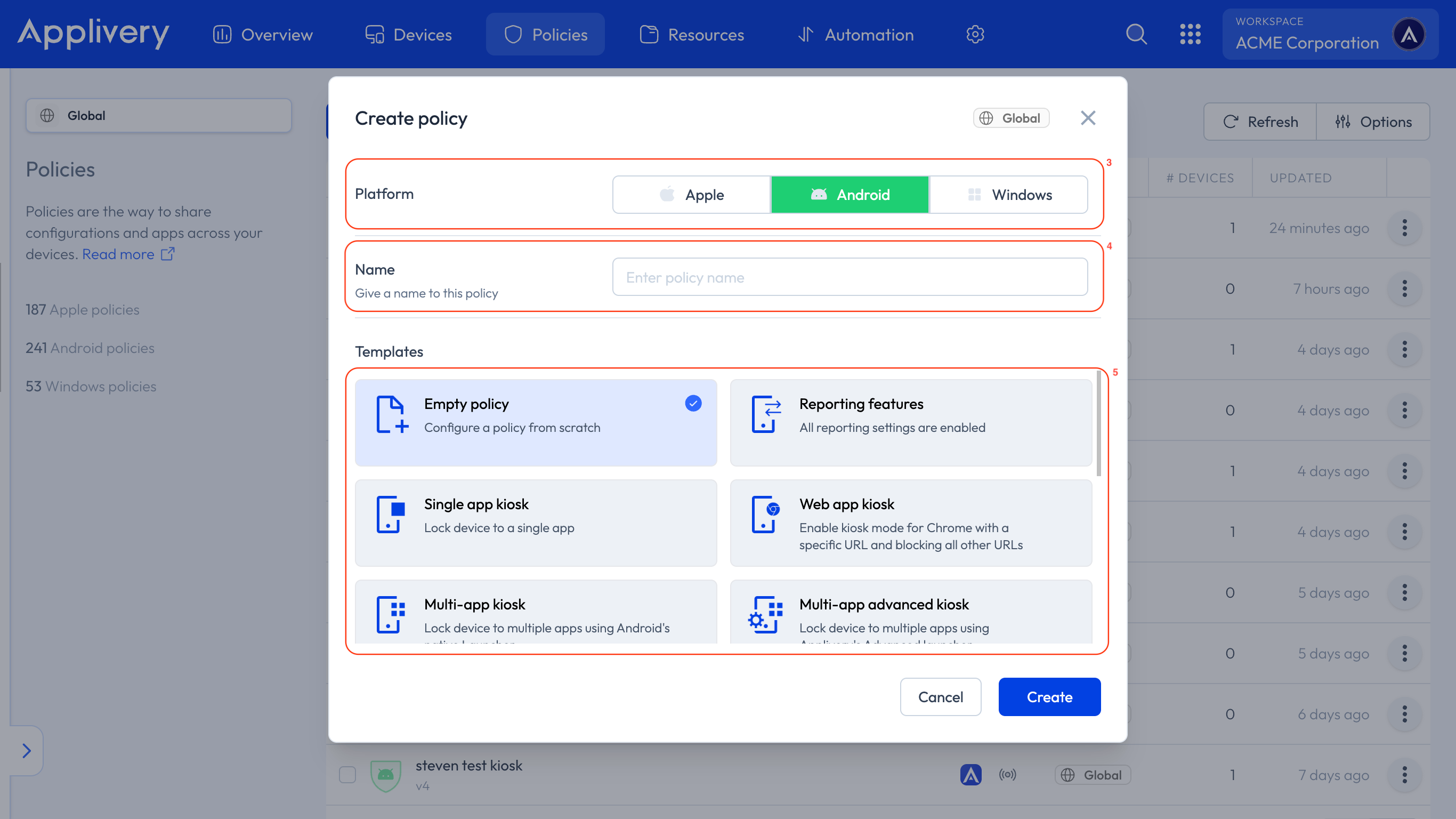Open the search magnifier icon
This screenshot has height=819, width=1456.
[x=1136, y=35]
